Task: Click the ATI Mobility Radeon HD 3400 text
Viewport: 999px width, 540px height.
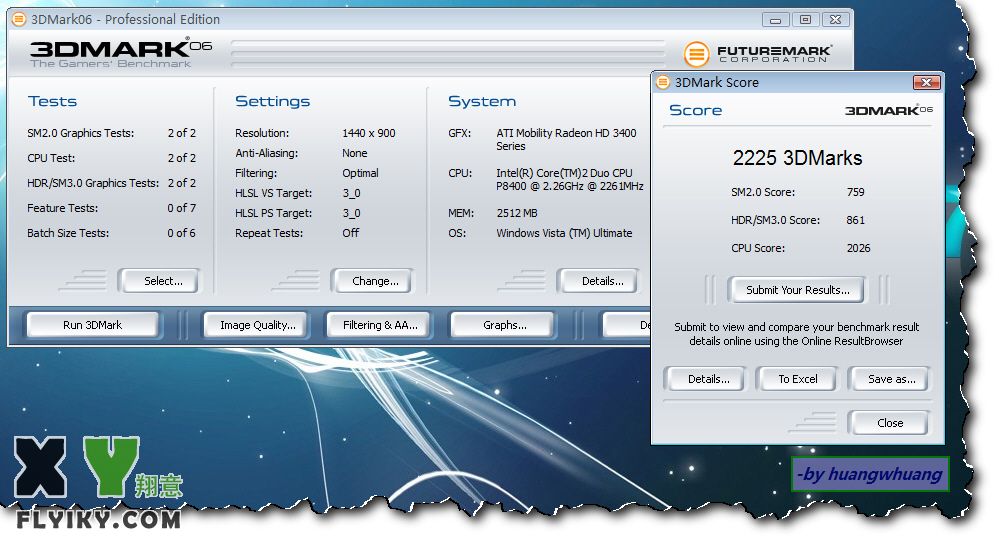Action: [x=566, y=139]
